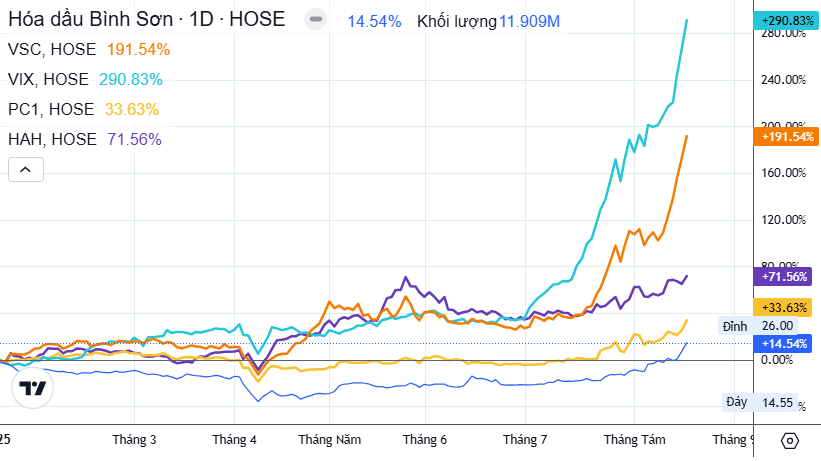
Task: Click the Tháng Tám time axis label
Action: click(x=635, y=440)
